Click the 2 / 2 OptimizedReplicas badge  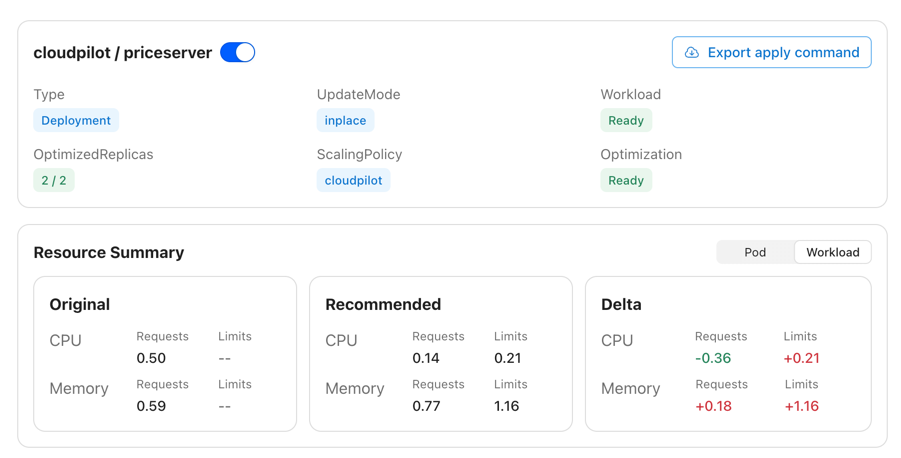tap(54, 180)
